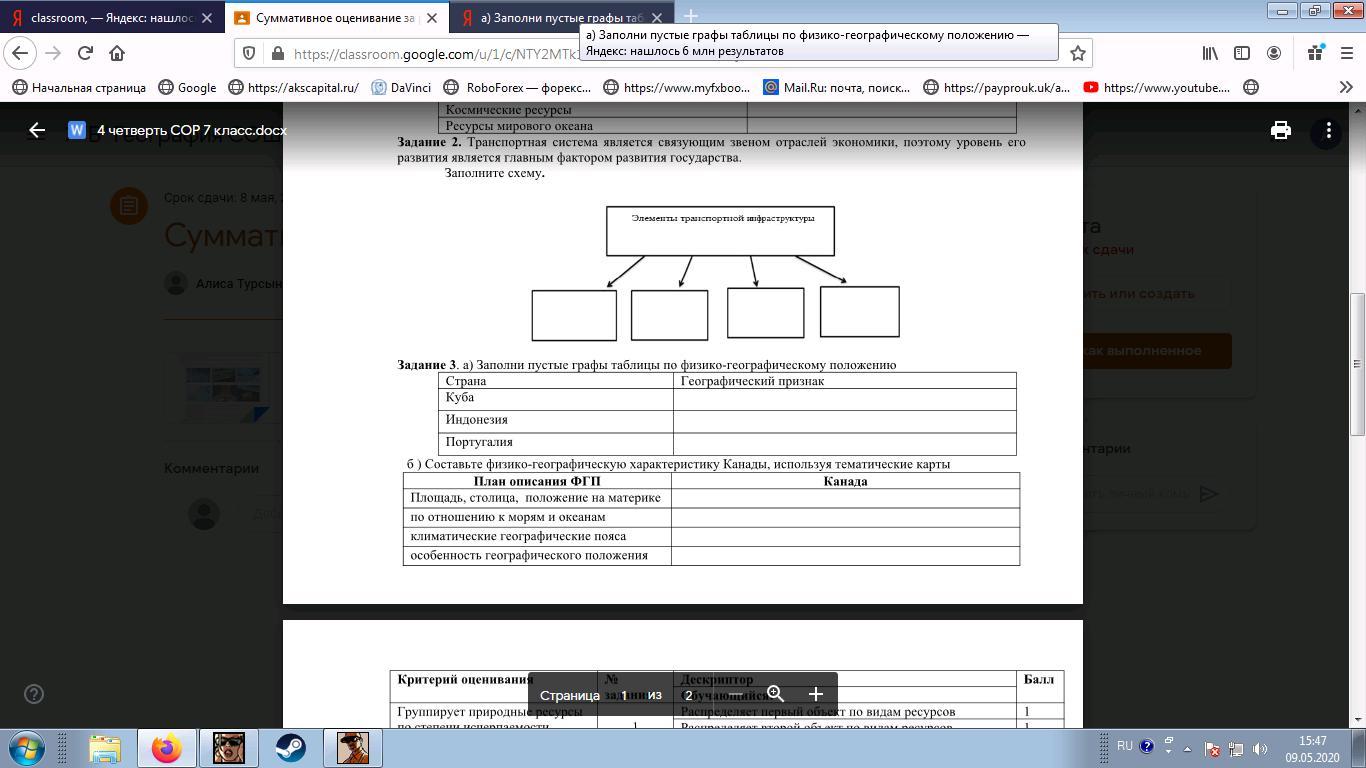Image resolution: width=1366 pixels, height=768 pixels.
Task: Click the Firefox taskbar icon
Action: [x=167, y=748]
